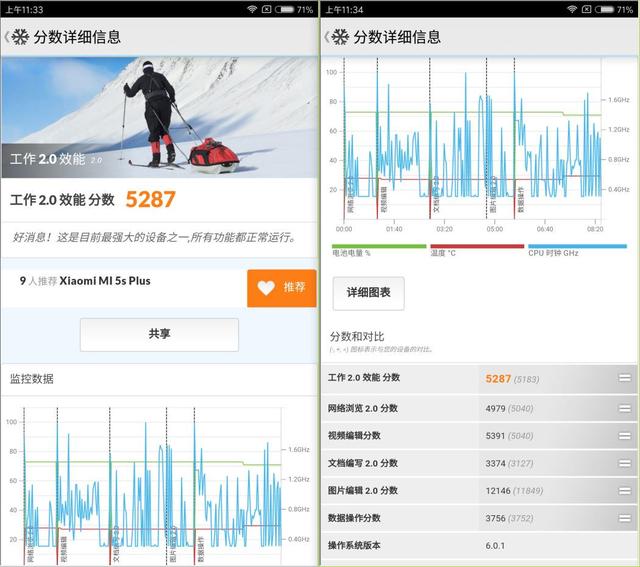
Task: Tap the 工作 2.0 效能 banner caption
Action: (x=56, y=159)
